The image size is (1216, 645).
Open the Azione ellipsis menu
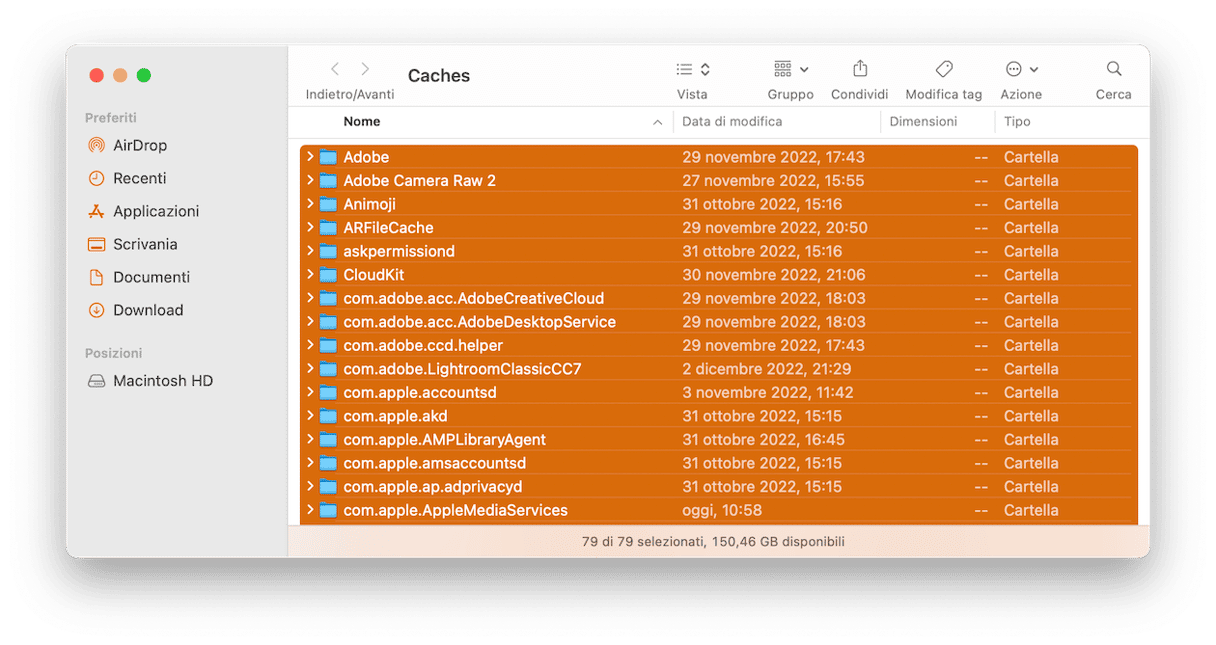[1021, 69]
